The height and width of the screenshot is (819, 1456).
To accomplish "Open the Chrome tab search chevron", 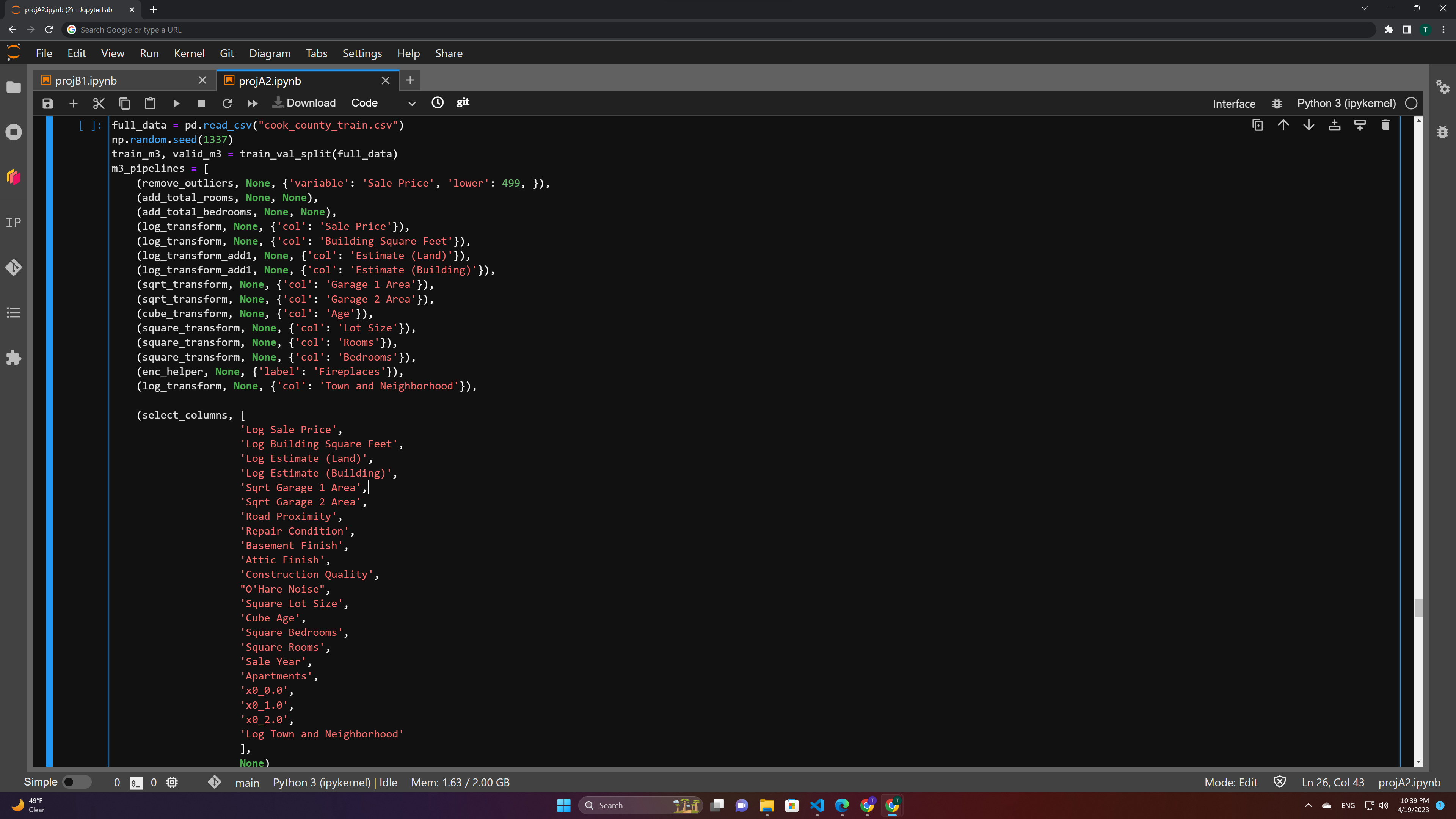I will pos(1365,8).
